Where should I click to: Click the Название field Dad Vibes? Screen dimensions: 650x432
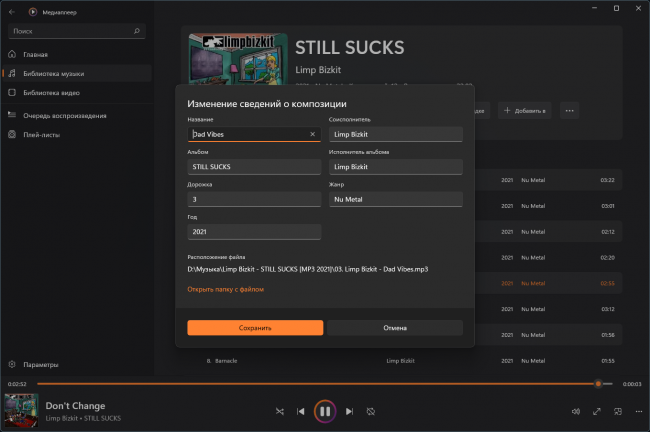(x=254, y=134)
